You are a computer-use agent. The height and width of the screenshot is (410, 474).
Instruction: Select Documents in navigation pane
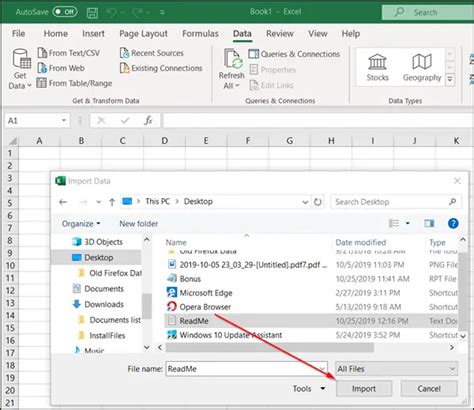coord(98,289)
